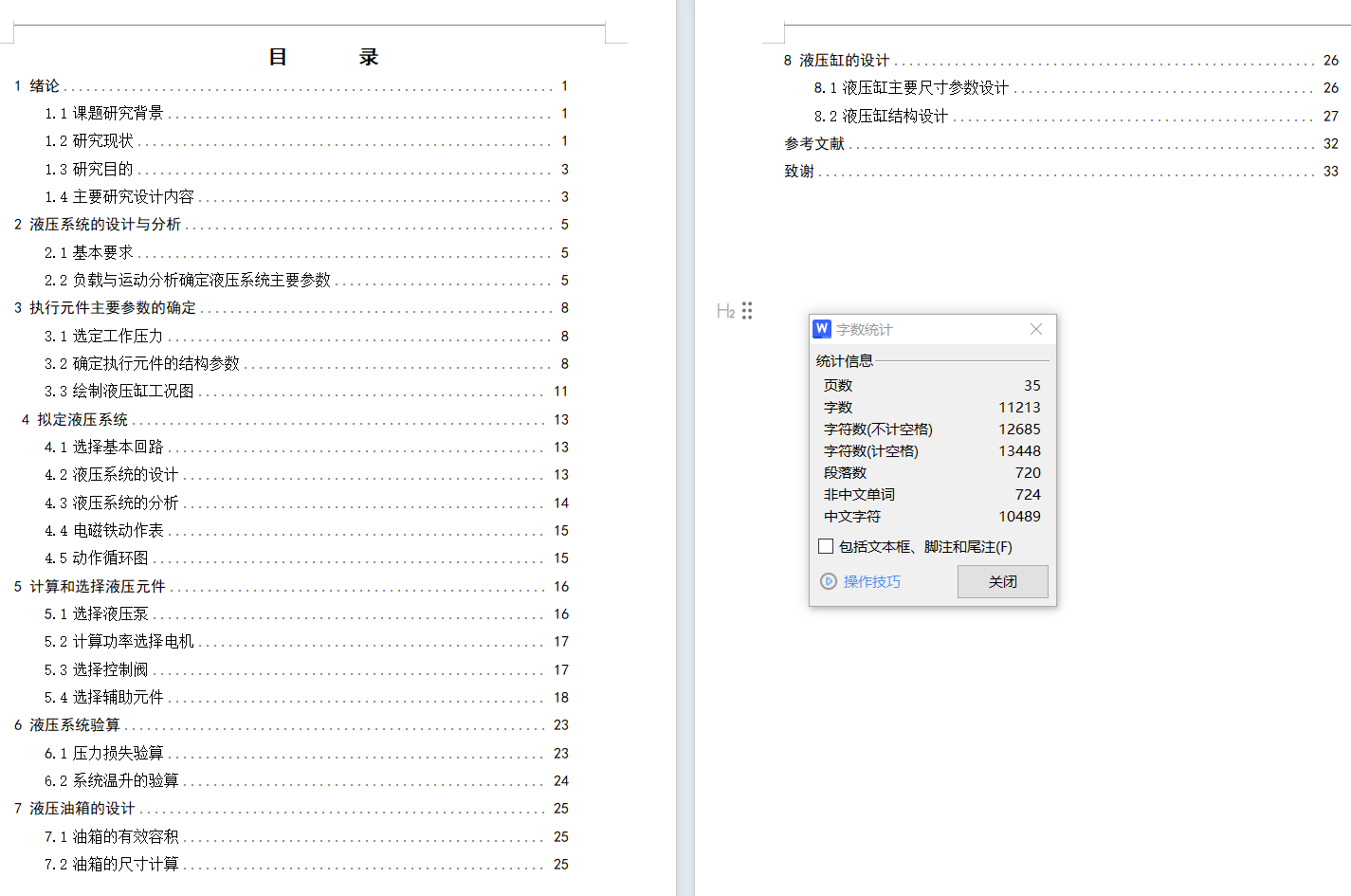
Task: Jump to 7 液压油箱的设计
Action: (x=291, y=808)
